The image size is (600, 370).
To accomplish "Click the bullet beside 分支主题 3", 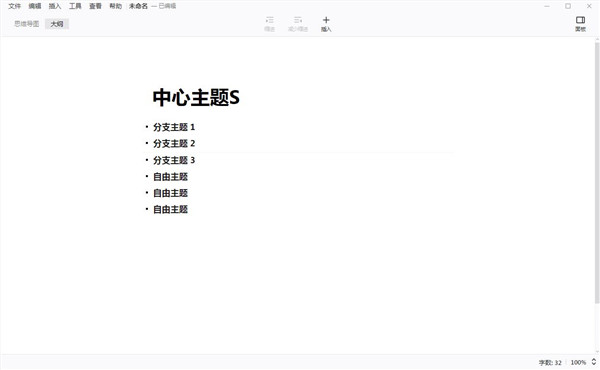I will point(147,159).
